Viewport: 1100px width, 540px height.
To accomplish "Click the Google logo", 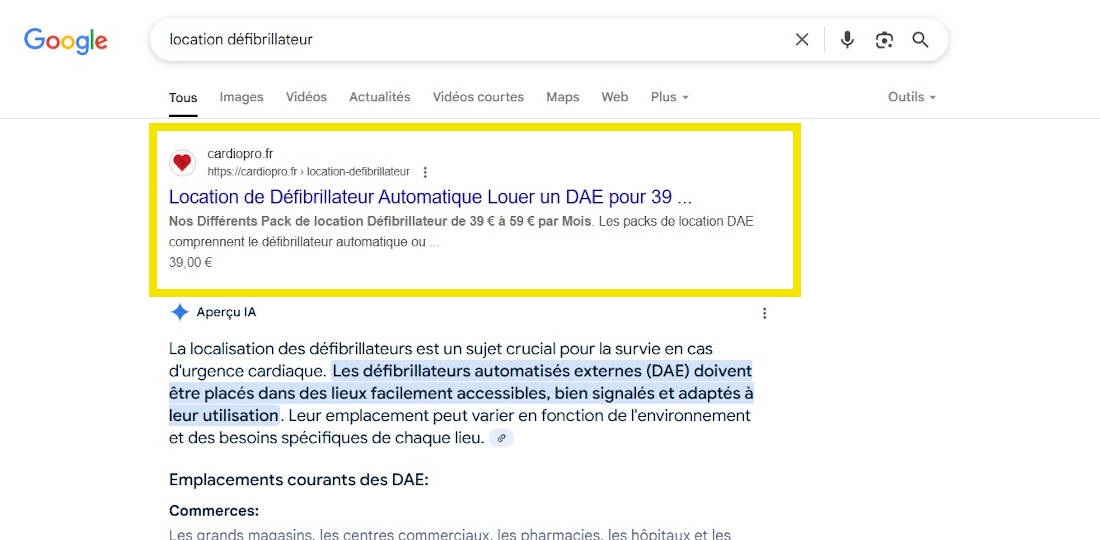I will 65,41.
